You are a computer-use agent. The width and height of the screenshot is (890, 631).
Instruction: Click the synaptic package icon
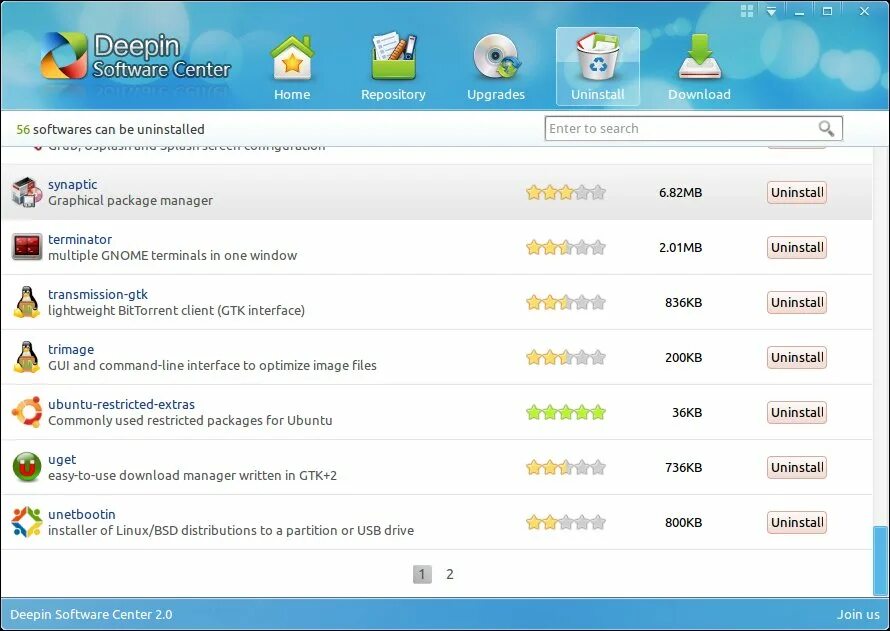pos(27,192)
